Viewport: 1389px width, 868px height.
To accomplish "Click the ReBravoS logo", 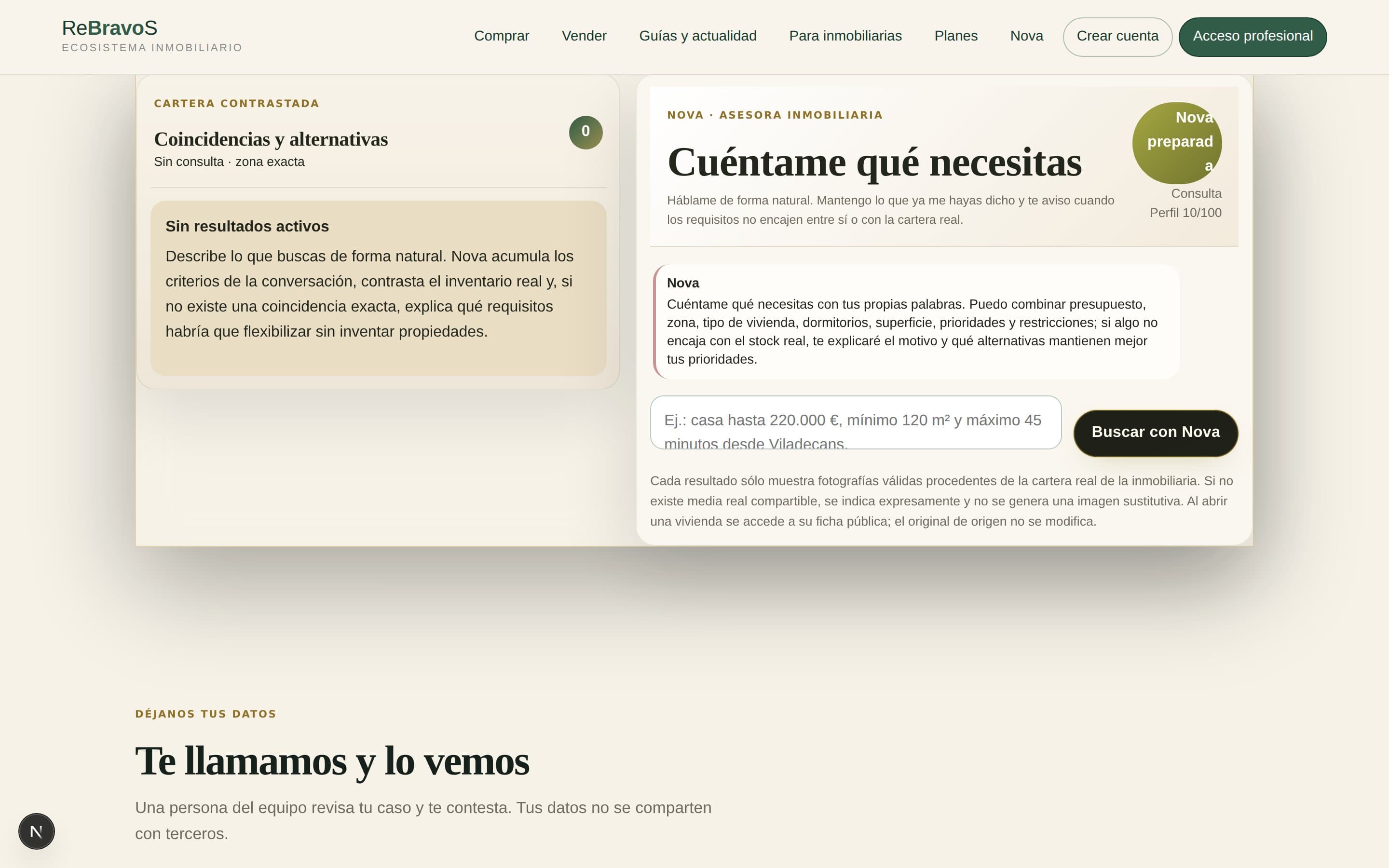I will pyautogui.click(x=109, y=27).
